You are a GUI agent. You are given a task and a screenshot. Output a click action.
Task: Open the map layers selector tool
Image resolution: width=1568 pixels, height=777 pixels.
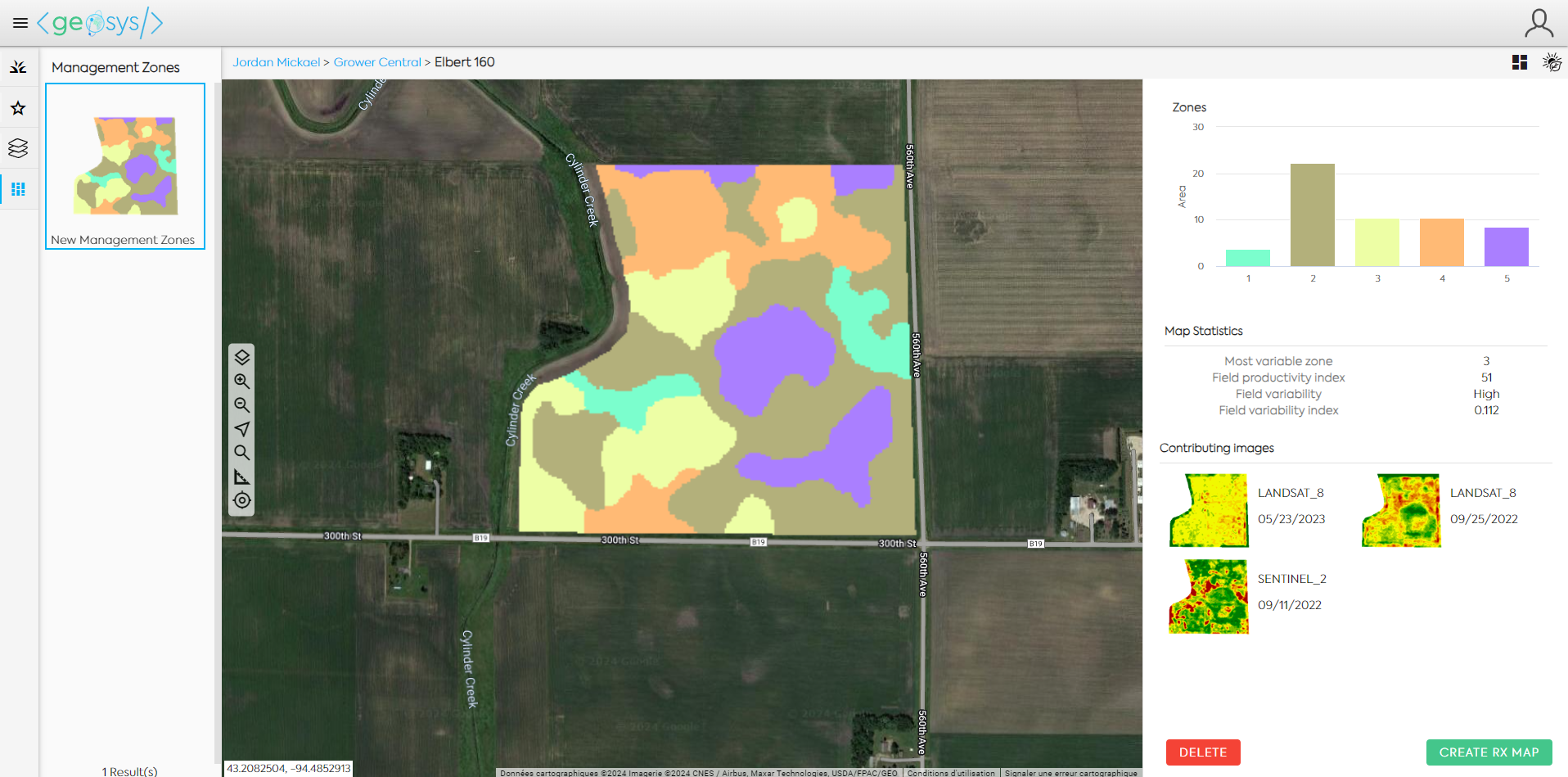coord(242,357)
